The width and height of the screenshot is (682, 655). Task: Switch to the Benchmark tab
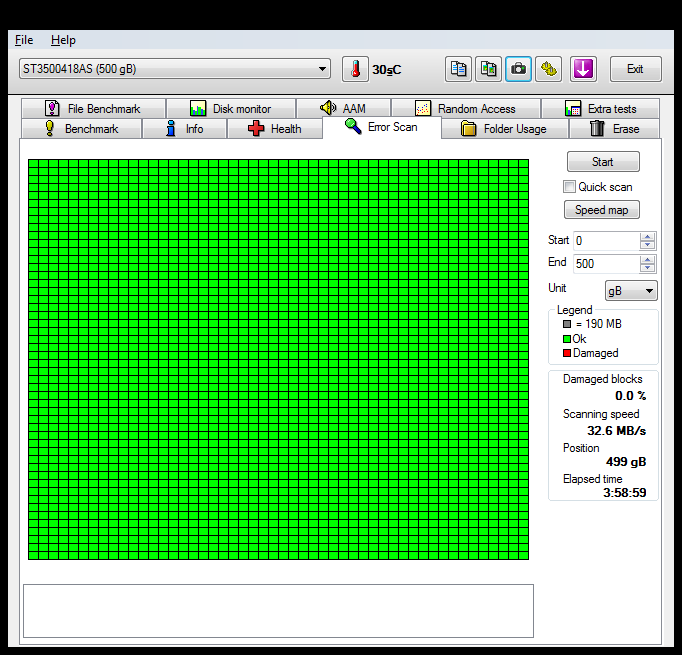point(81,129)
